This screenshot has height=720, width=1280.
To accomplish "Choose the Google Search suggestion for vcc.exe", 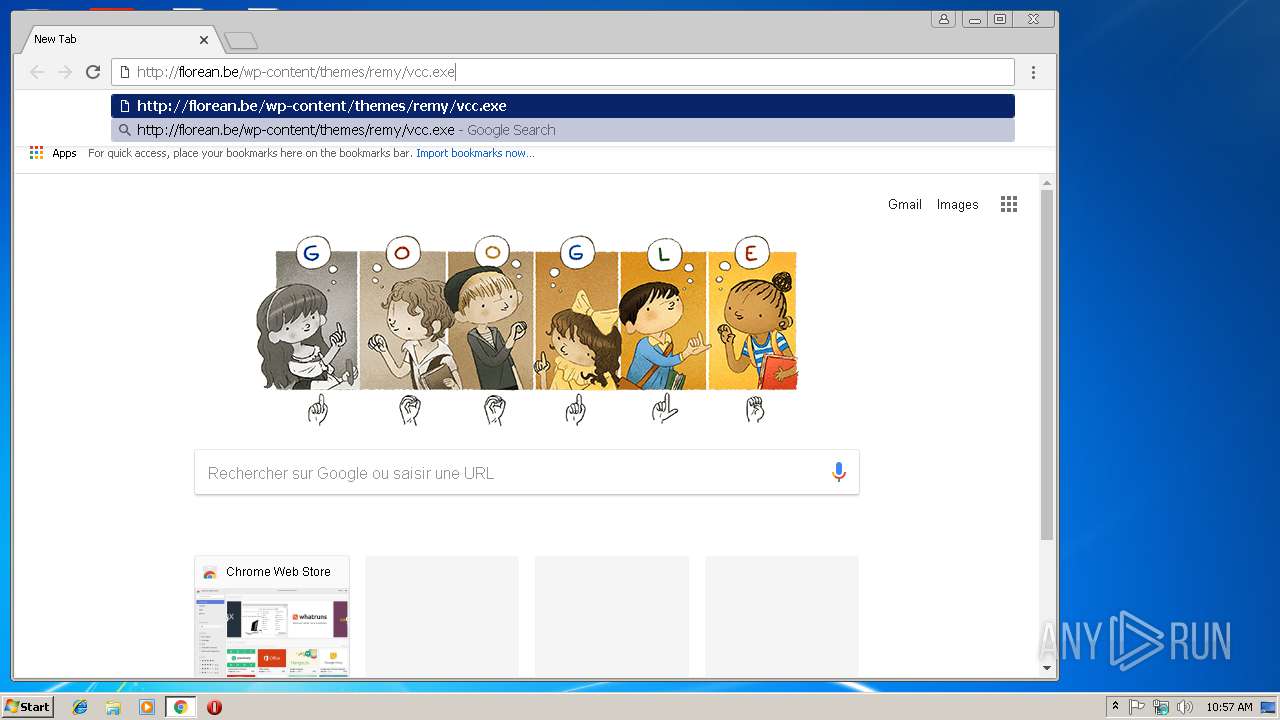I will tap(563, 130).
